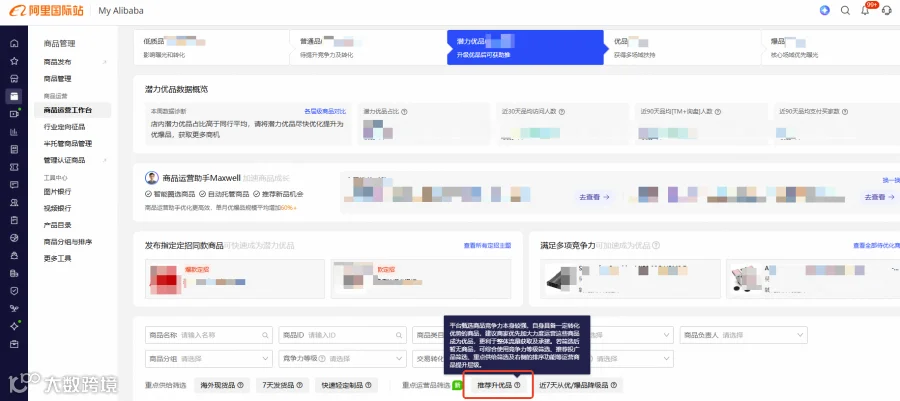Switch to the 潜力优品 tab
The image size is (900, 401).
pyautogui.click(x=525, y=47)
